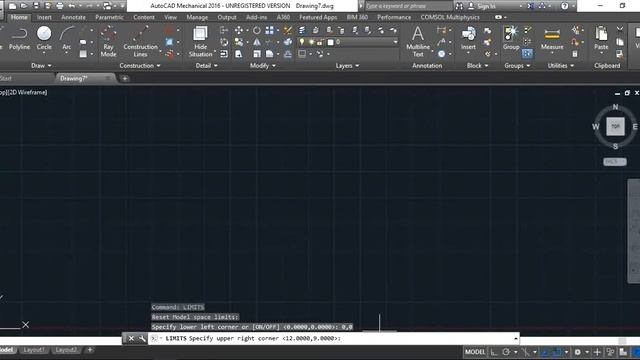Switch to the Layout1 tab
This screenshot has height=360, width=640.
(33, 350)
